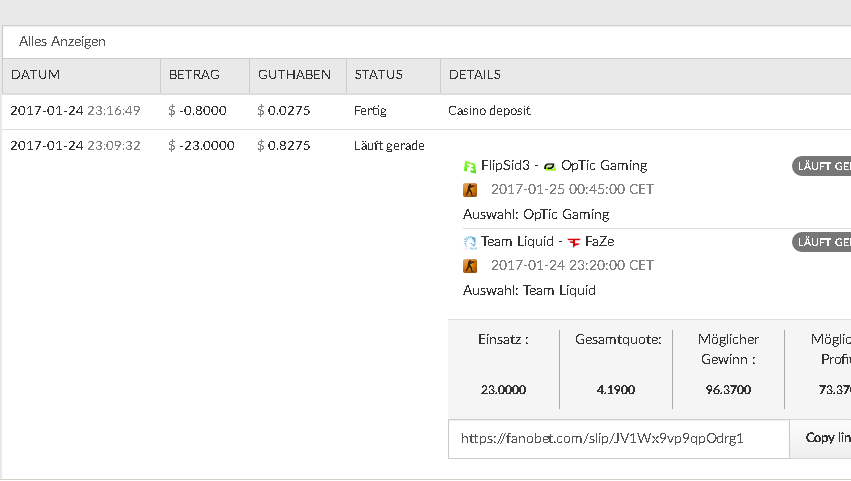Click the Team Liquid - FaZe match title
851x481 pixels.
click(x=548, y=242)
